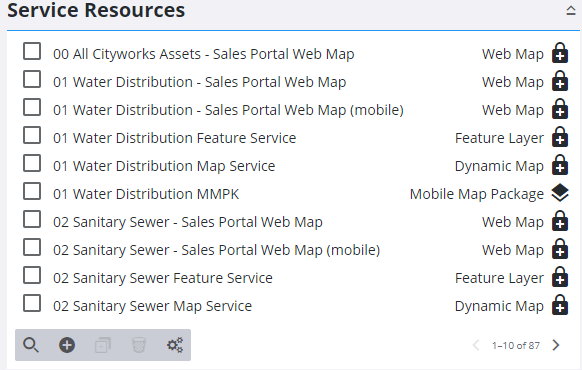This screenshot has height=370, width=582.
Task: Select checkbox for 02 Sanitary Sewer Feature Service
Action: [x=32, y=275]
